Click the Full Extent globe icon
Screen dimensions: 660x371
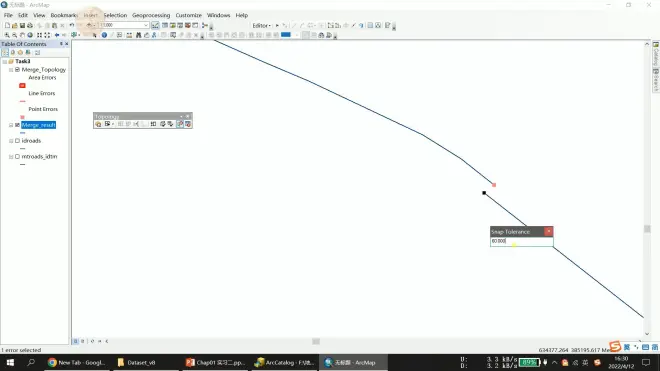point(30,35)
